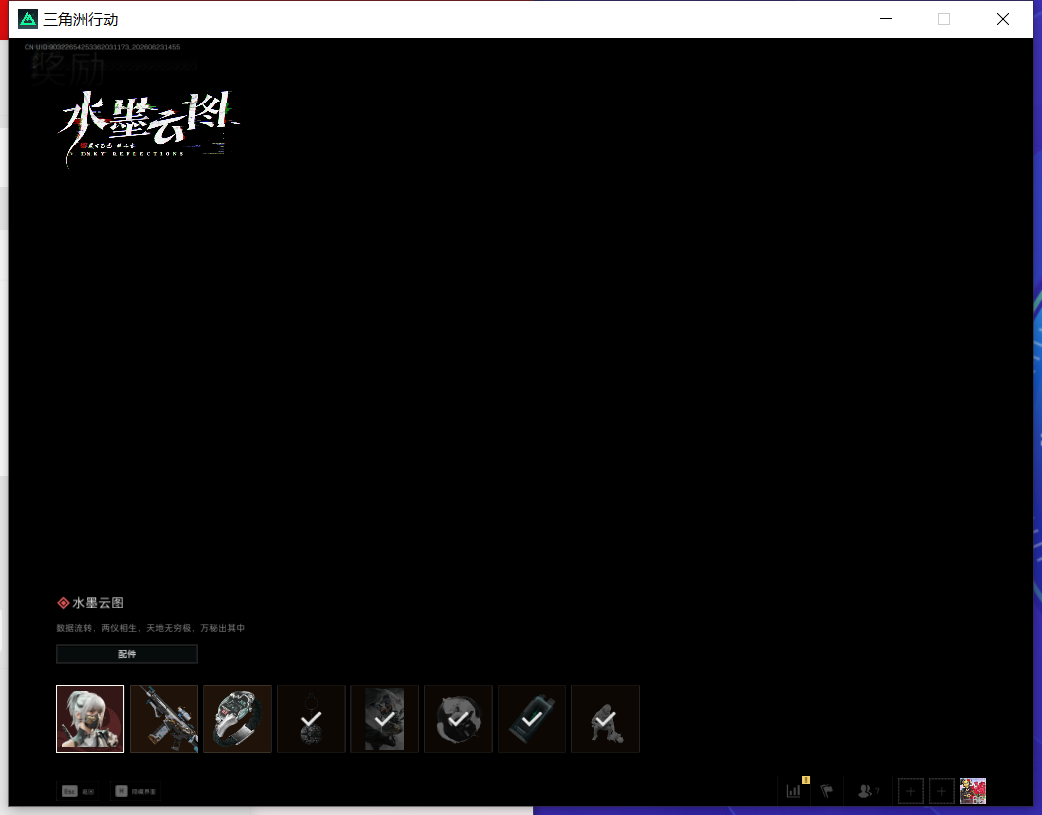Click the 配件 button
The height and width of the screenshot is (815, 1042).
[127, 654]
